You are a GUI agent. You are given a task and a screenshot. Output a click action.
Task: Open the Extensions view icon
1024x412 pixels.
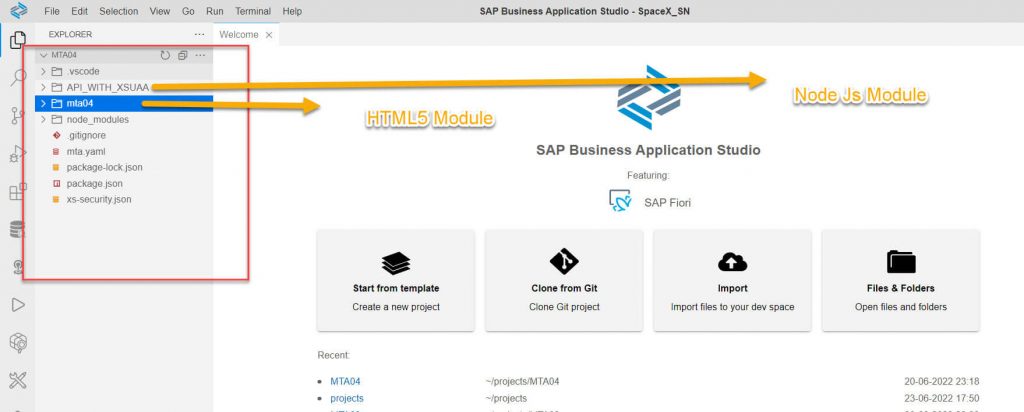click(18, 192)
